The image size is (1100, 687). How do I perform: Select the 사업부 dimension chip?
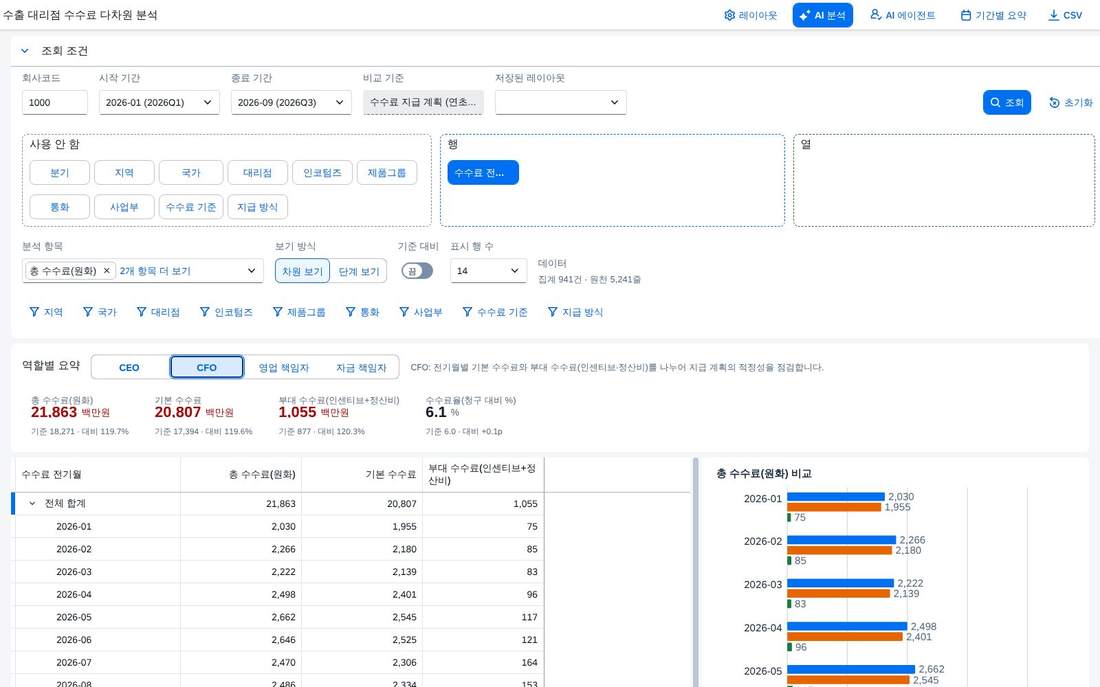pos(124,207)
